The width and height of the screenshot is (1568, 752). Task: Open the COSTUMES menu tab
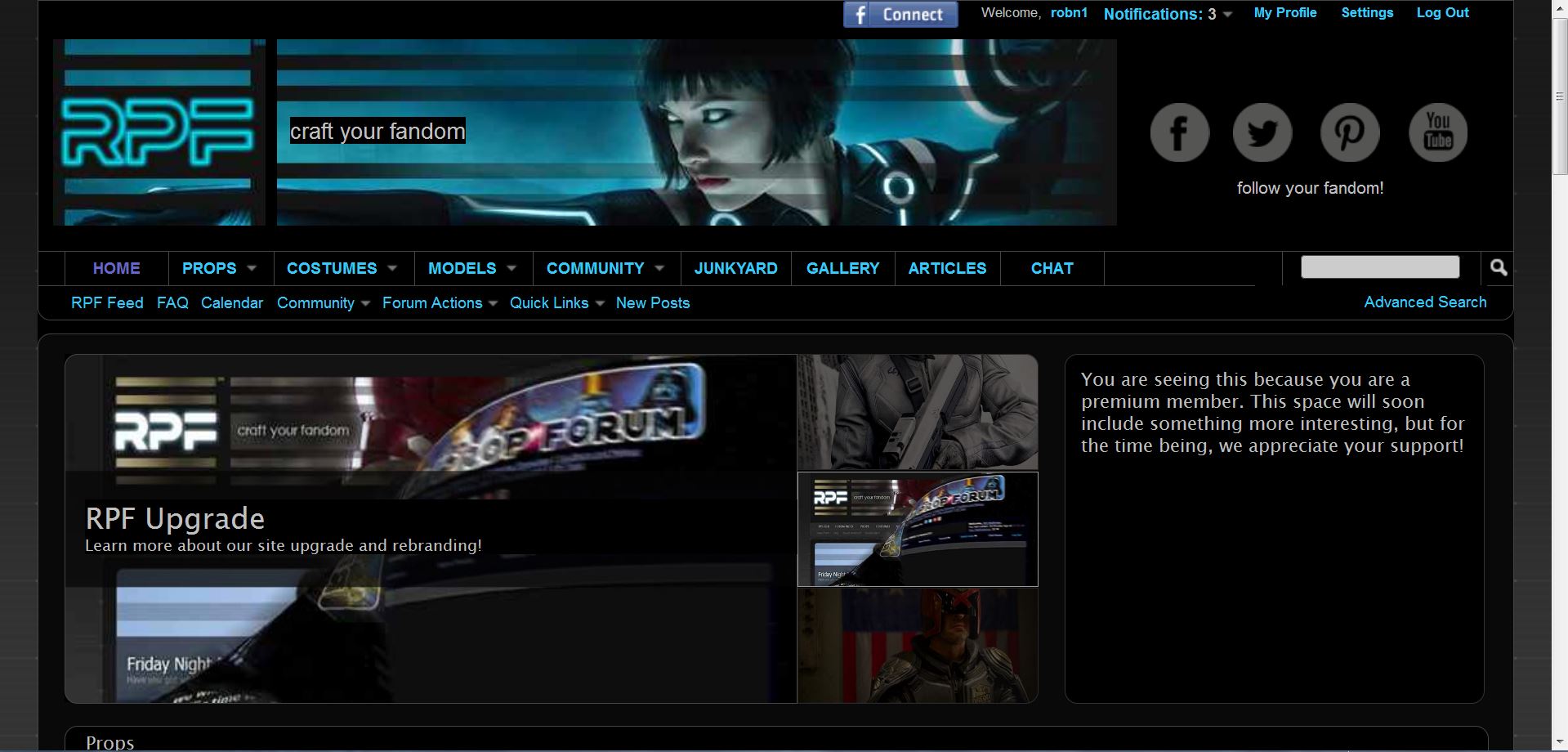click(x=332, y=268)
